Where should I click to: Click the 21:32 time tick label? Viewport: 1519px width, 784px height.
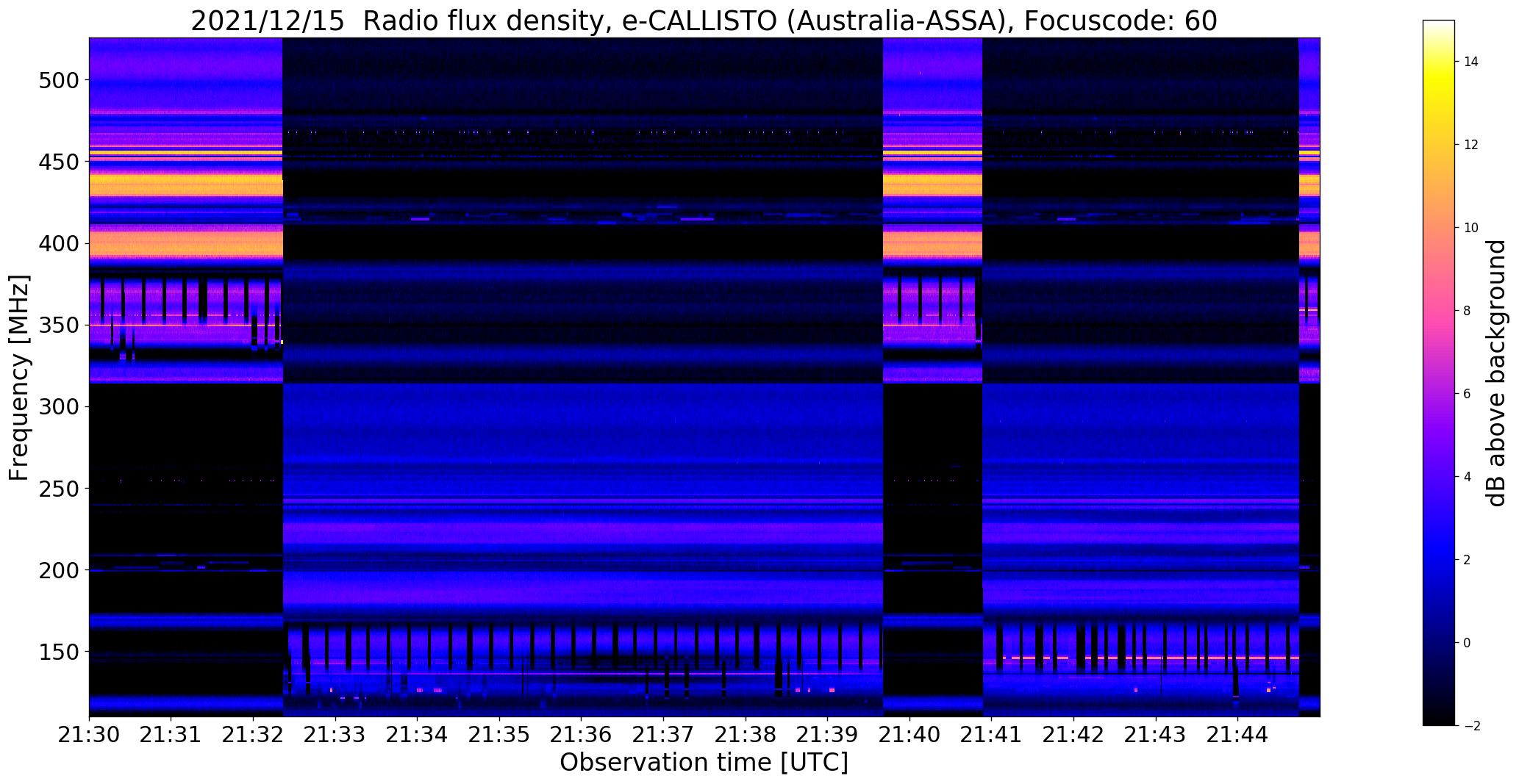[x=254, y=735]
